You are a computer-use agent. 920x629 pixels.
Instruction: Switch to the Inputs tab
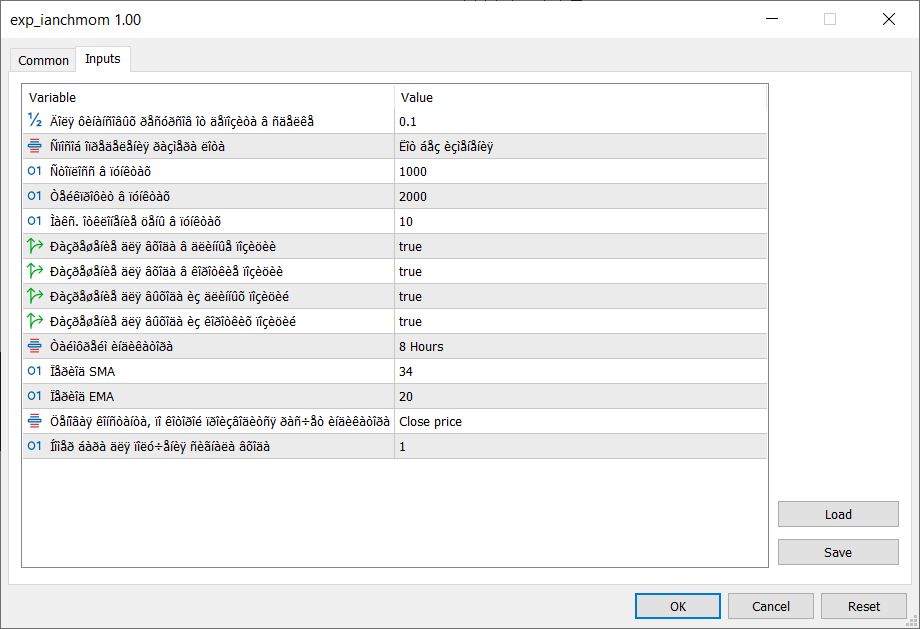point(103,59)
